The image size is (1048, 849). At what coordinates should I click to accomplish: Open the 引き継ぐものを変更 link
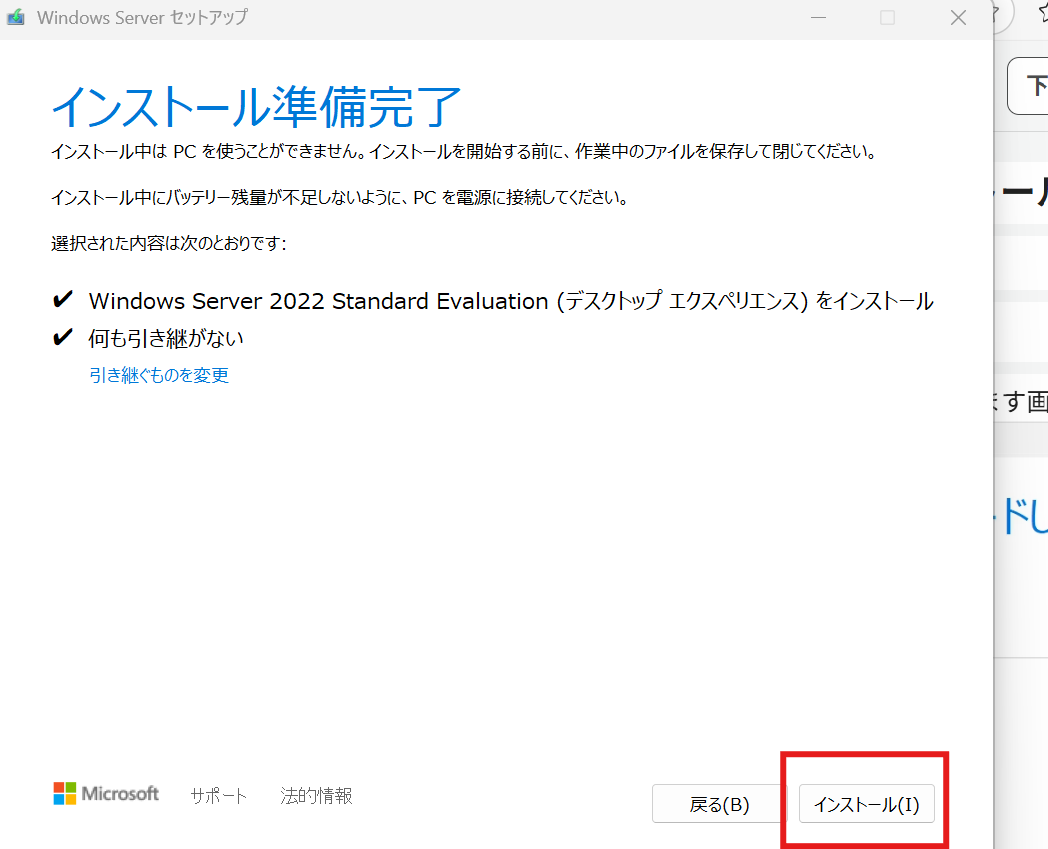159,375
